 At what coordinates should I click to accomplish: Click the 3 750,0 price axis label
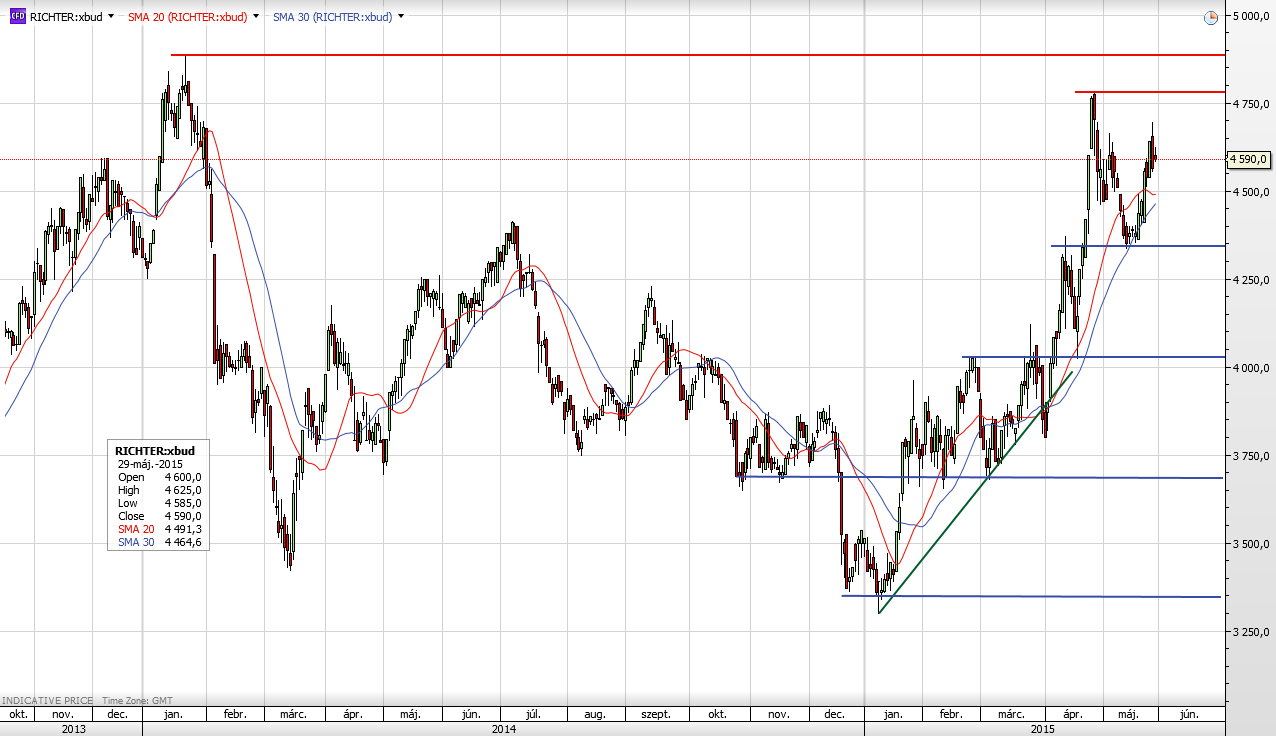coord(1251,456)
